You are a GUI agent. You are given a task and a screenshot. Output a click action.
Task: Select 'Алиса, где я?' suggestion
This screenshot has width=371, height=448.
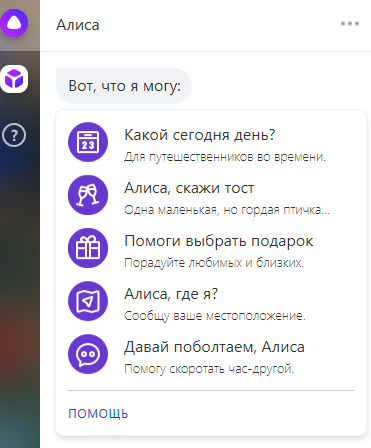171,294
